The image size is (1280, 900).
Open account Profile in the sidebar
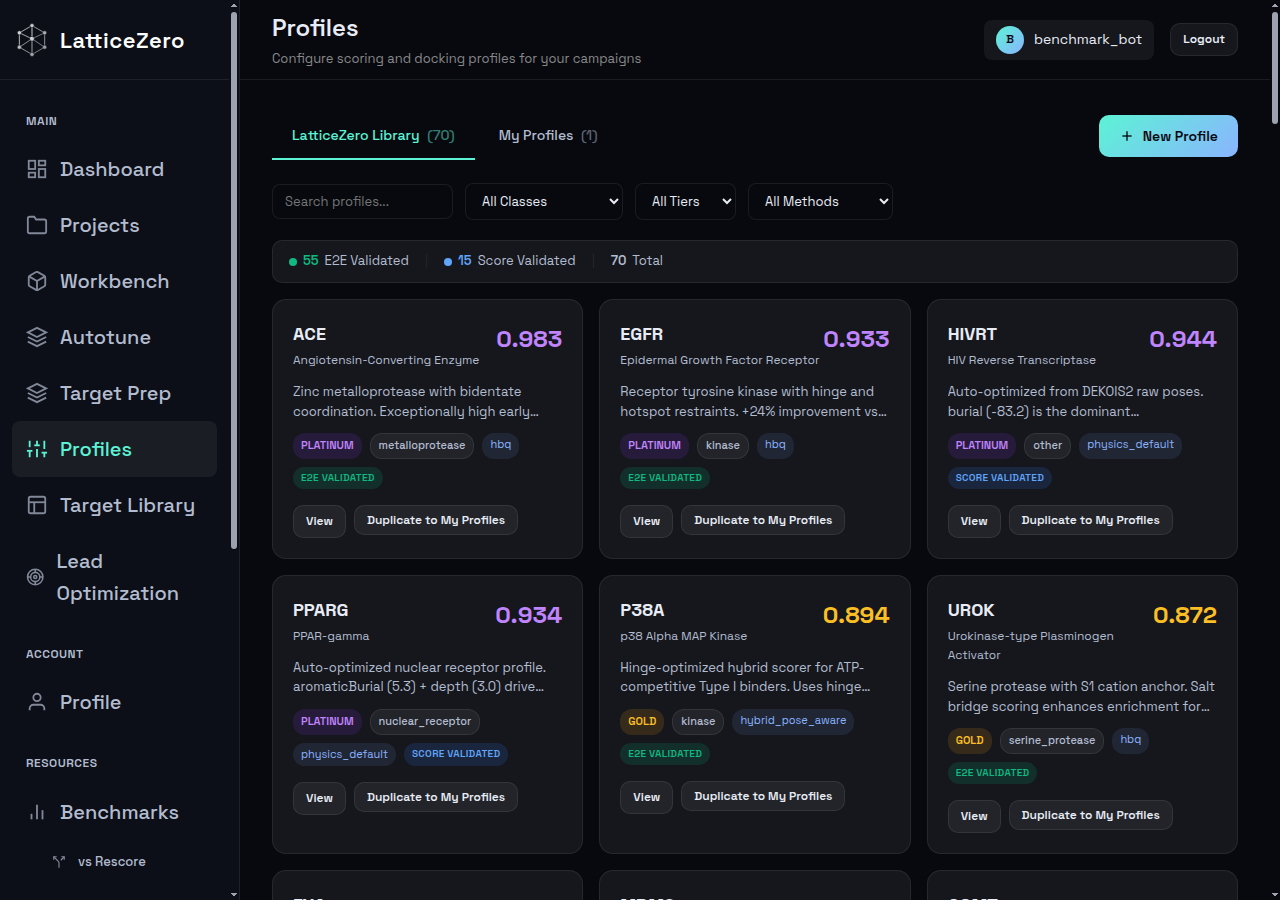[x=114, y=702]
